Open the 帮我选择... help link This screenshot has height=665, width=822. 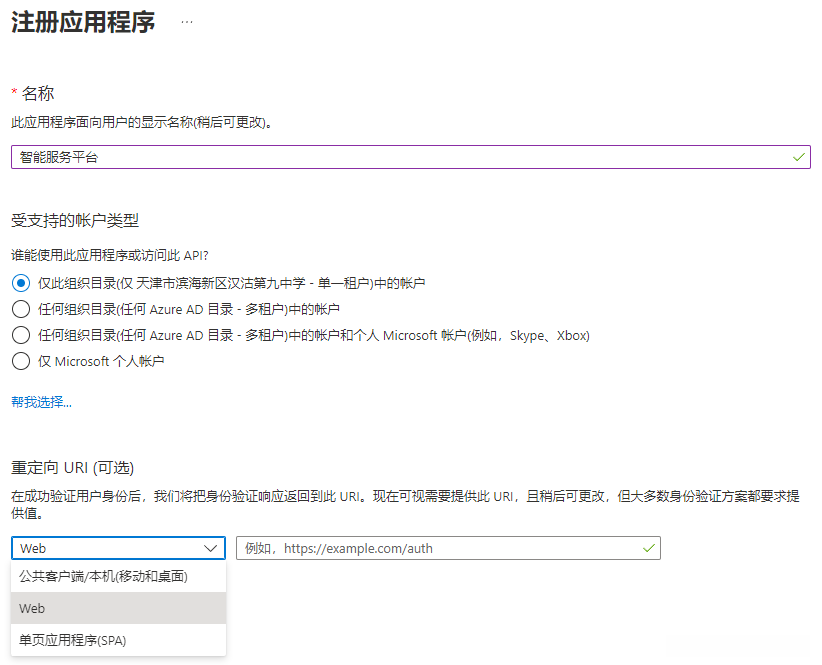(x=41, y=402)
